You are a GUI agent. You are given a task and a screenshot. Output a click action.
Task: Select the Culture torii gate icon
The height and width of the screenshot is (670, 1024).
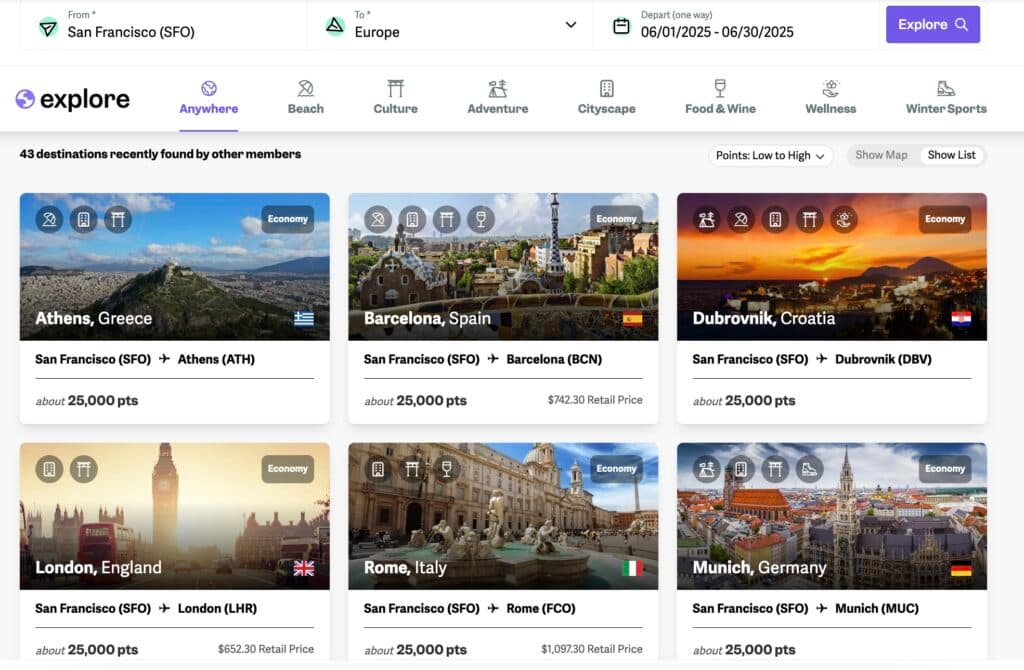coord(395,89)
